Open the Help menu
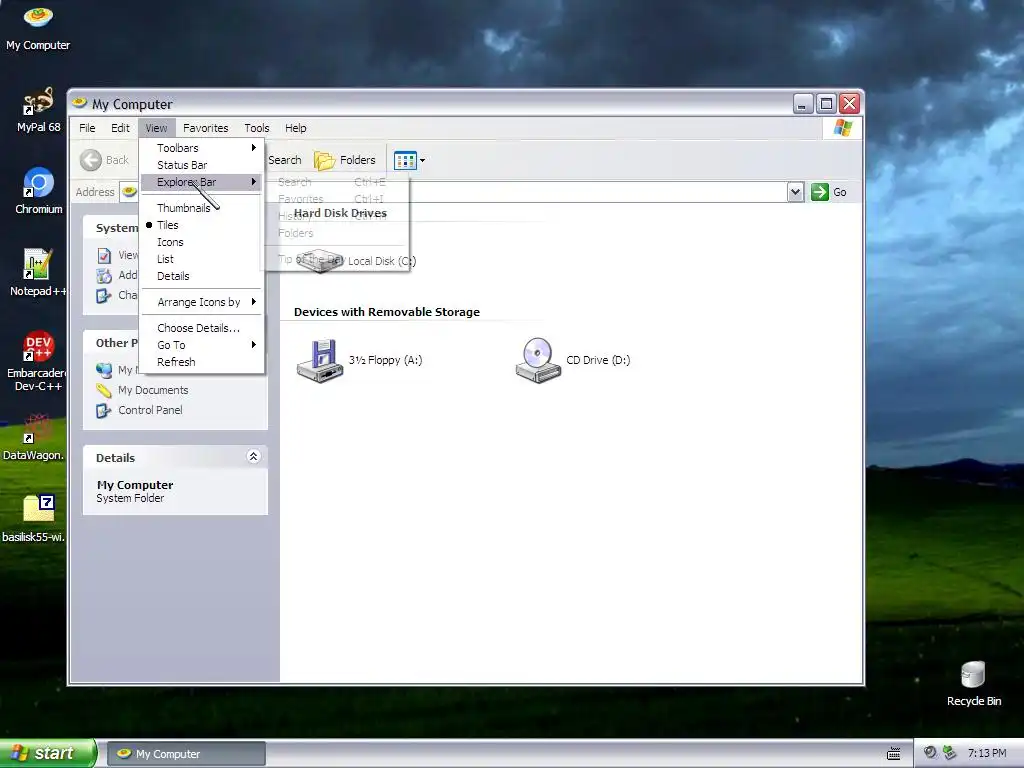The image size is (1024, 768). 295,128
